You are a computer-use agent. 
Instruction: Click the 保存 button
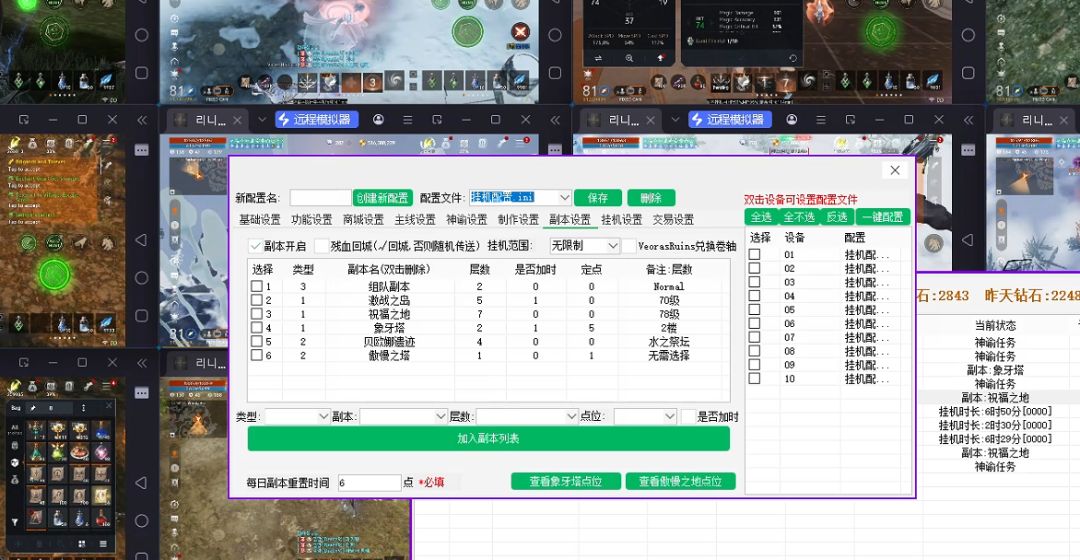[598, 198]
